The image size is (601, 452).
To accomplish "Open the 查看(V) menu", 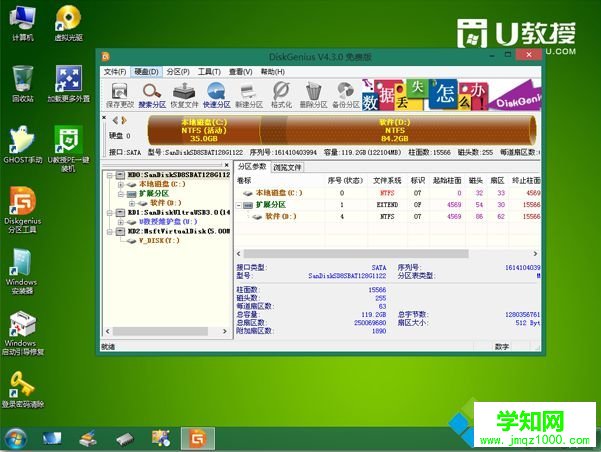I will [241, 72].
